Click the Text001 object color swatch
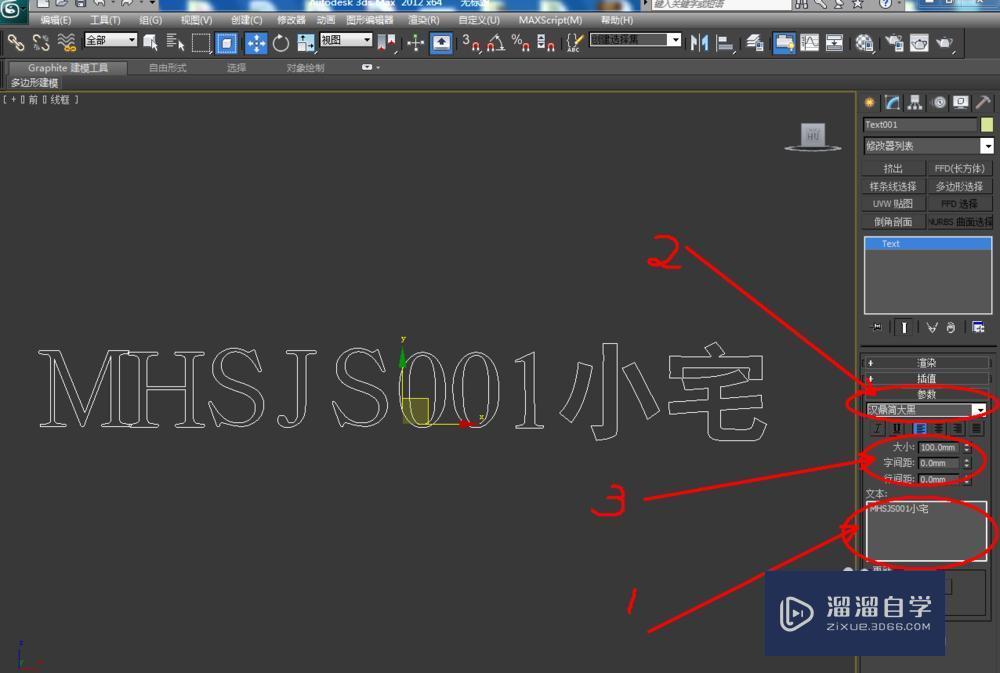This screenshot has width=1000, height=673. pyautogui.click(x=989, y=124)
